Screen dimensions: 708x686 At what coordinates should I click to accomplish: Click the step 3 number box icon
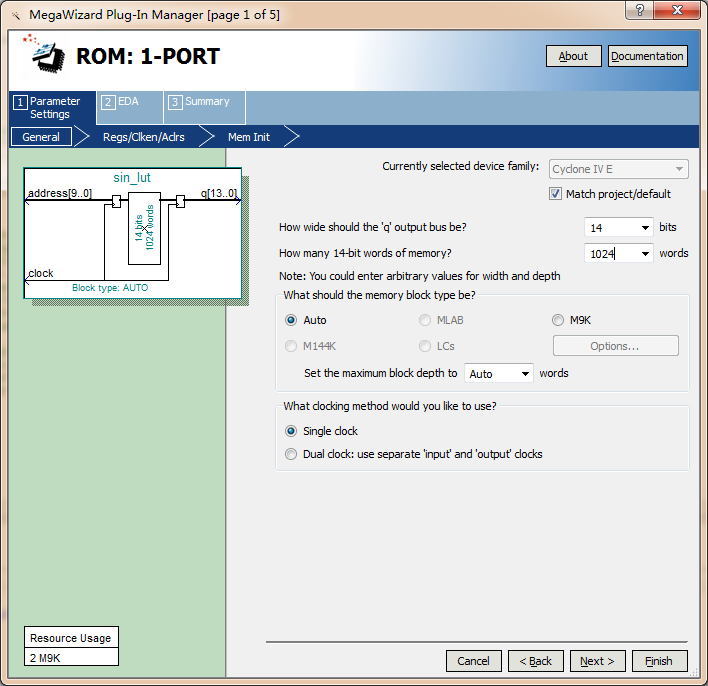(x=175, y=102)
